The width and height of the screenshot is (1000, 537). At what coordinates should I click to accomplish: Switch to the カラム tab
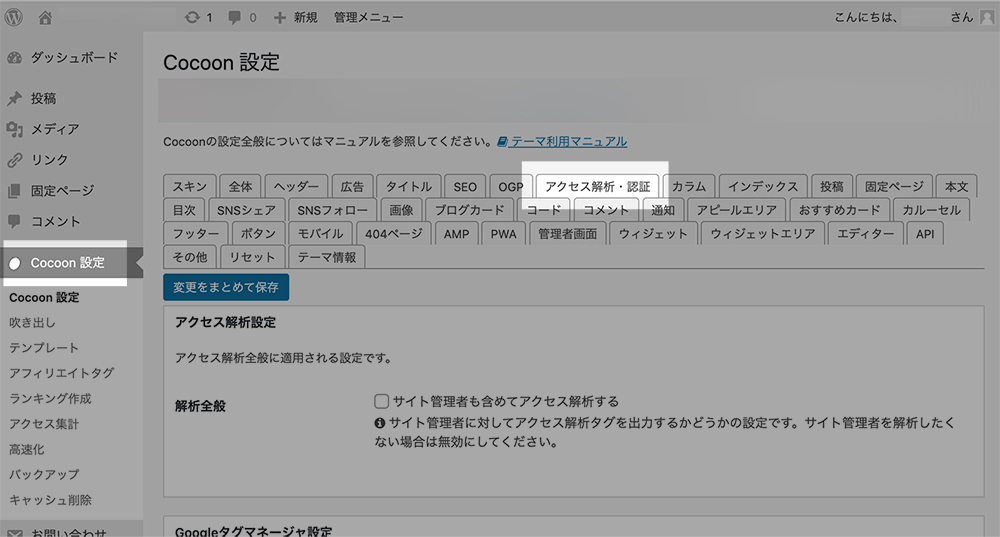tap(689, 186)
